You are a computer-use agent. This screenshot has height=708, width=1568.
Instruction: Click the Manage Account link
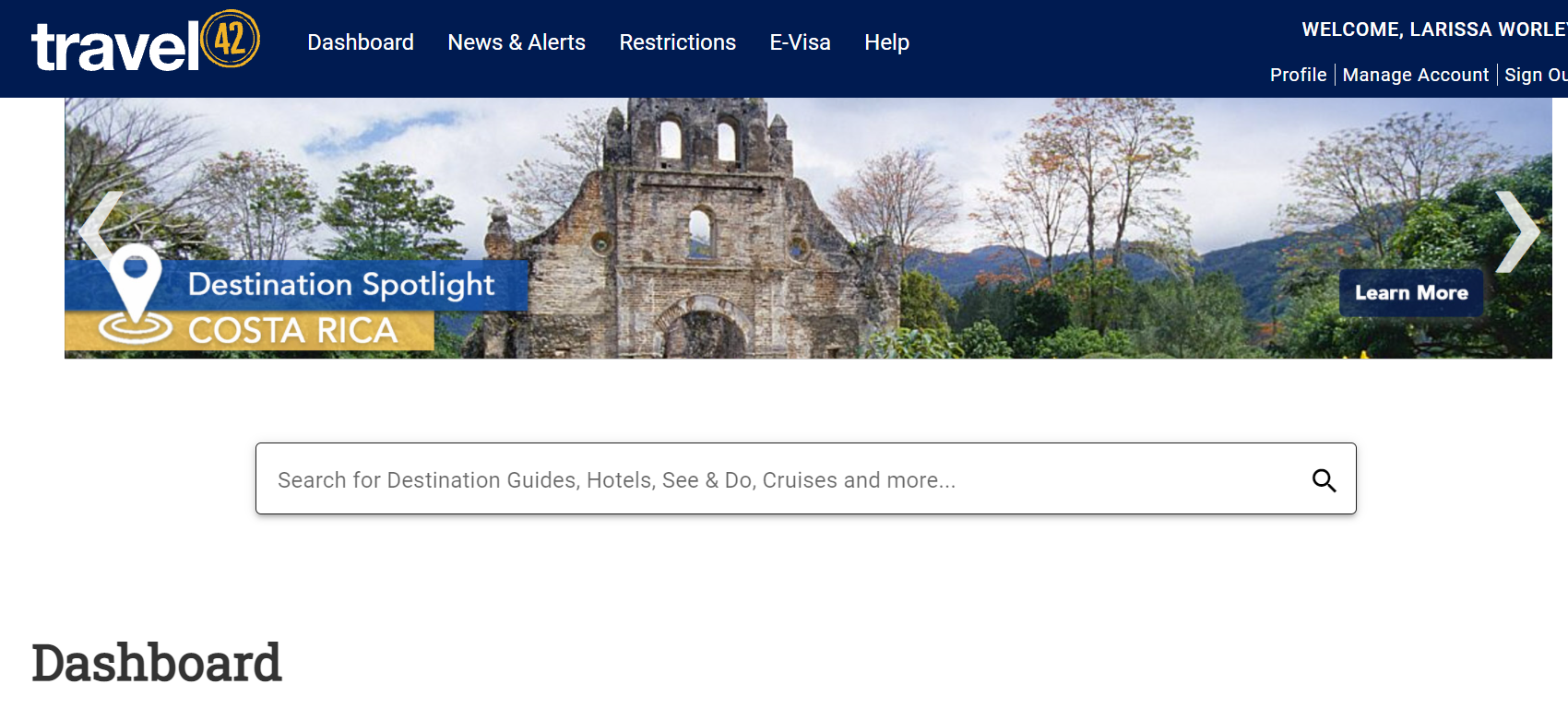click(x=1415, y=75)
